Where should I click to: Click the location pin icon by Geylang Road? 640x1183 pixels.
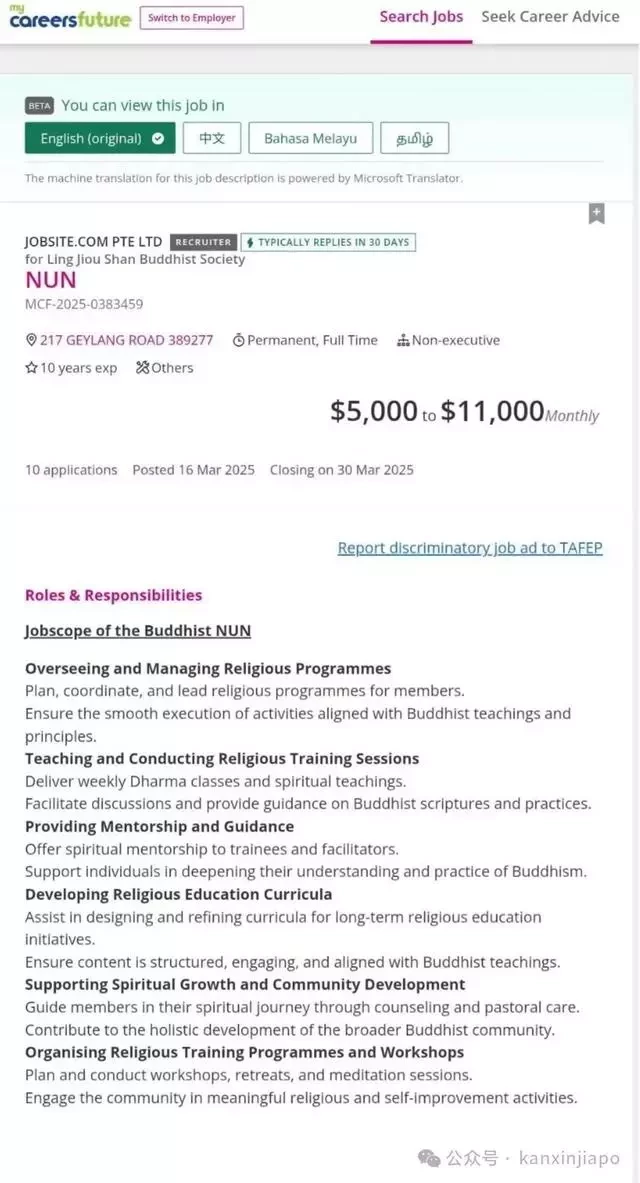point(31,340)
